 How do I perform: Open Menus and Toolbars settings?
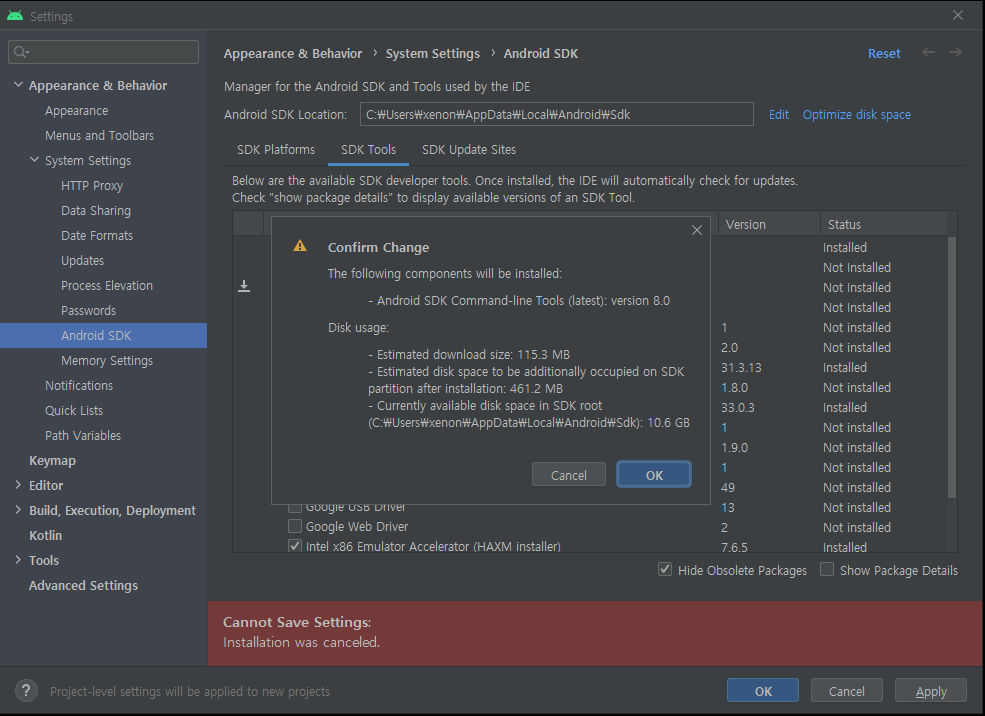99,136
